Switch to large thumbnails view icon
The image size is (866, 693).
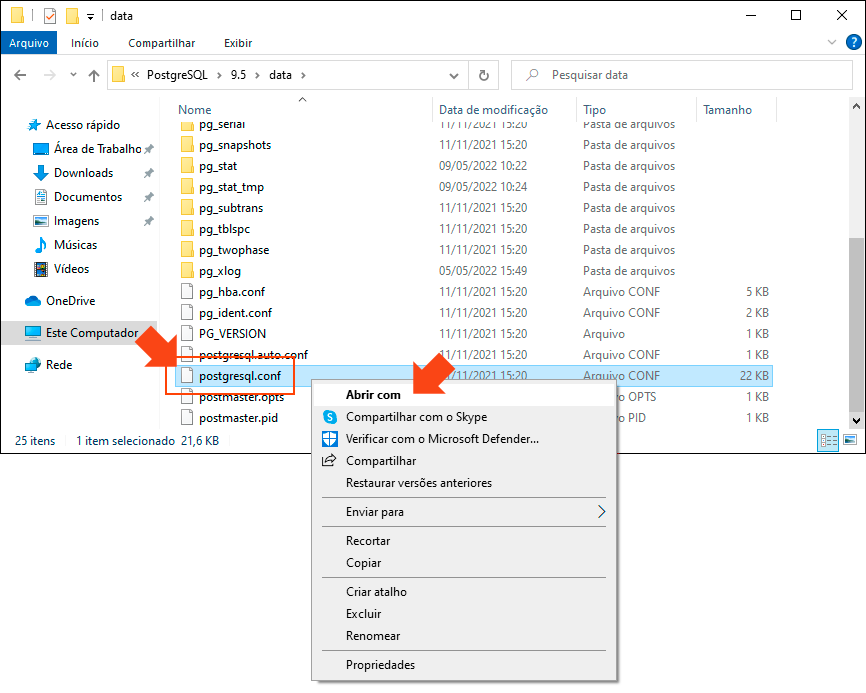(850, 440)
